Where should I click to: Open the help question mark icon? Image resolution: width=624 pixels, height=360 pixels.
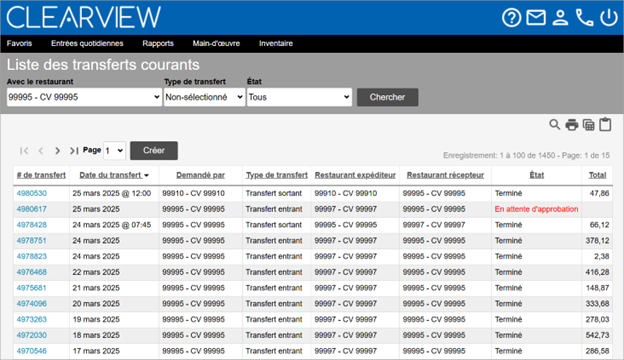[x=511, y=18]
